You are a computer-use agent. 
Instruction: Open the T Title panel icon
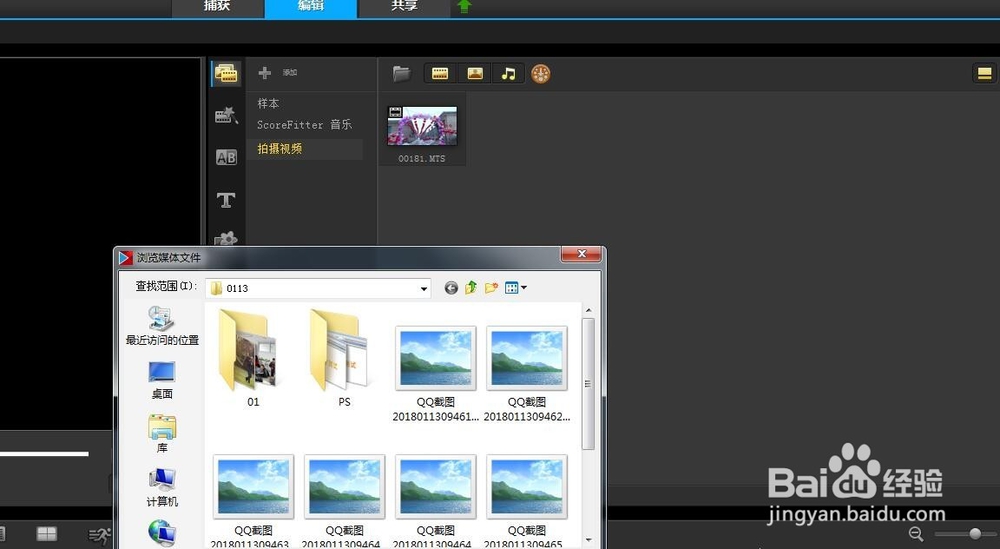[x=226, y=200]
